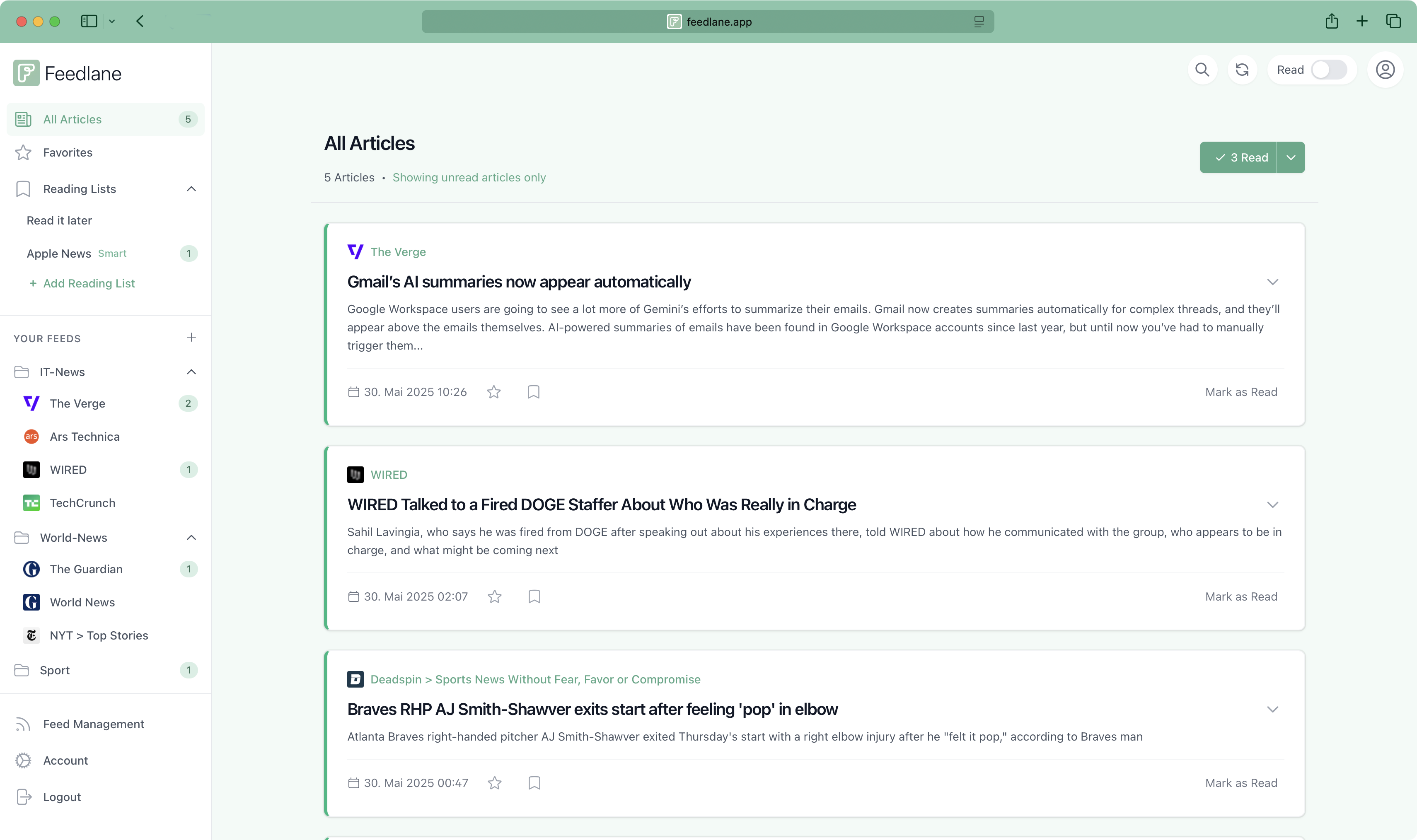Toggle the Read switch
This screenshot has height=840, width=1417.
[x=1329, y=70]
